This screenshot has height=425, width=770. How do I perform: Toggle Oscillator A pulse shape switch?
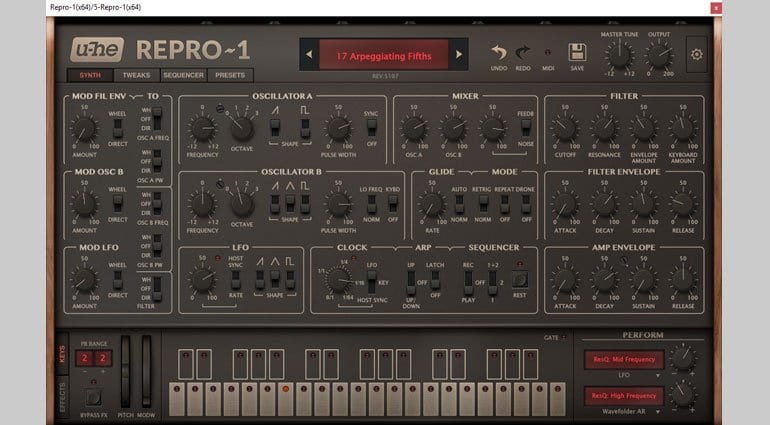pos(305,127)
